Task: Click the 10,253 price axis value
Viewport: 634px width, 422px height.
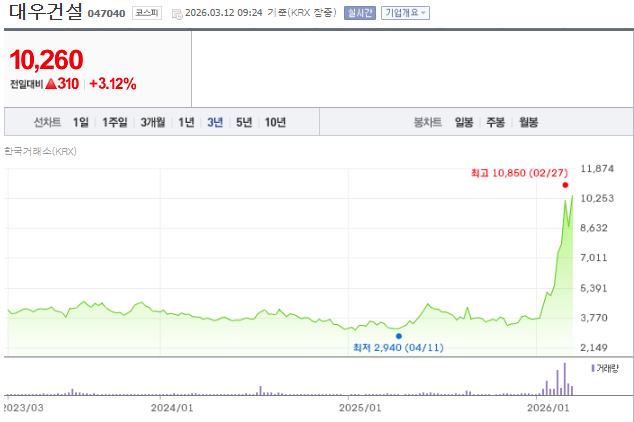Action: tap(597, 198)
